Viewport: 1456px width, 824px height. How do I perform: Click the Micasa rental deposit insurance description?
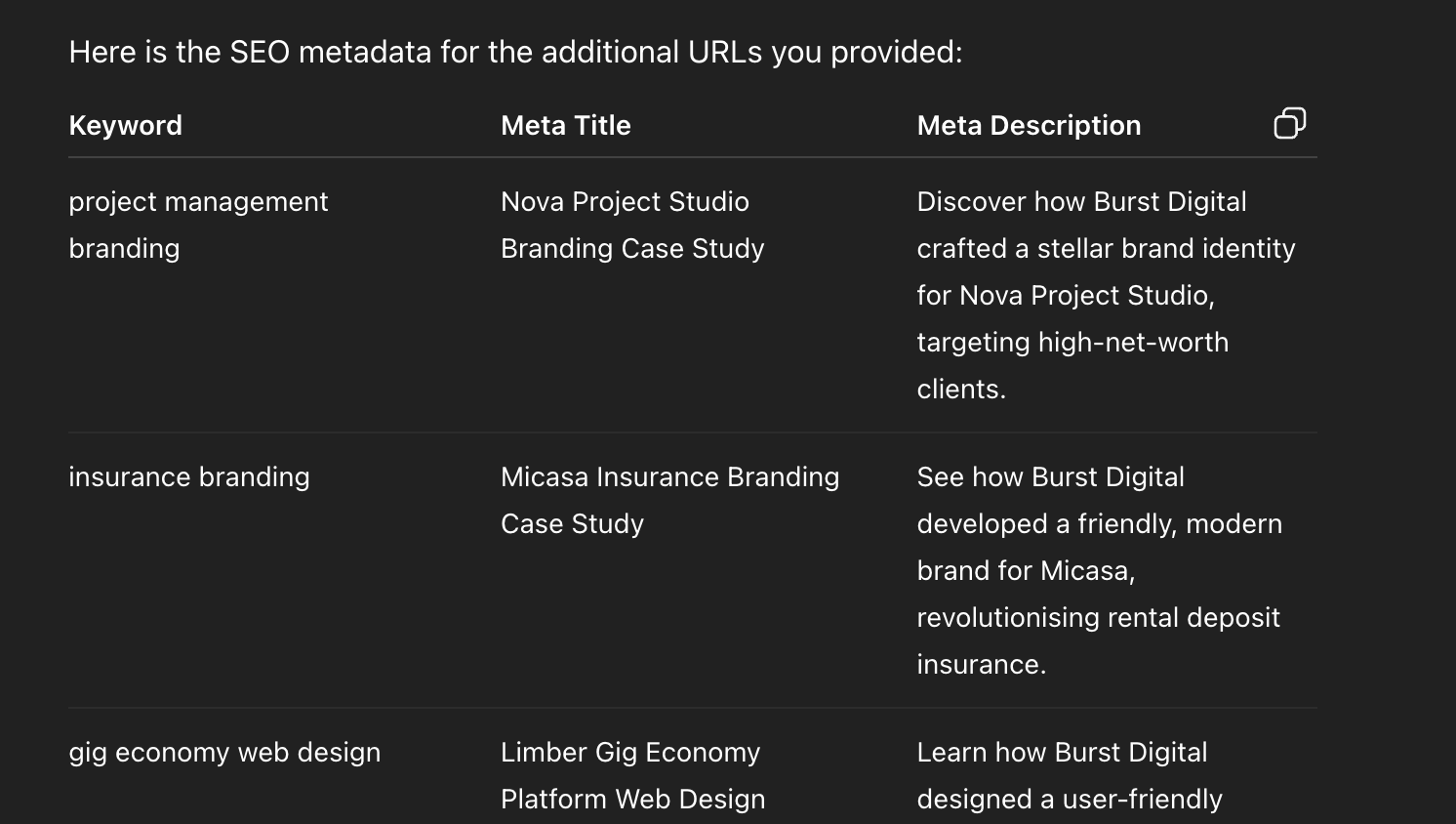coord(1099,570)
